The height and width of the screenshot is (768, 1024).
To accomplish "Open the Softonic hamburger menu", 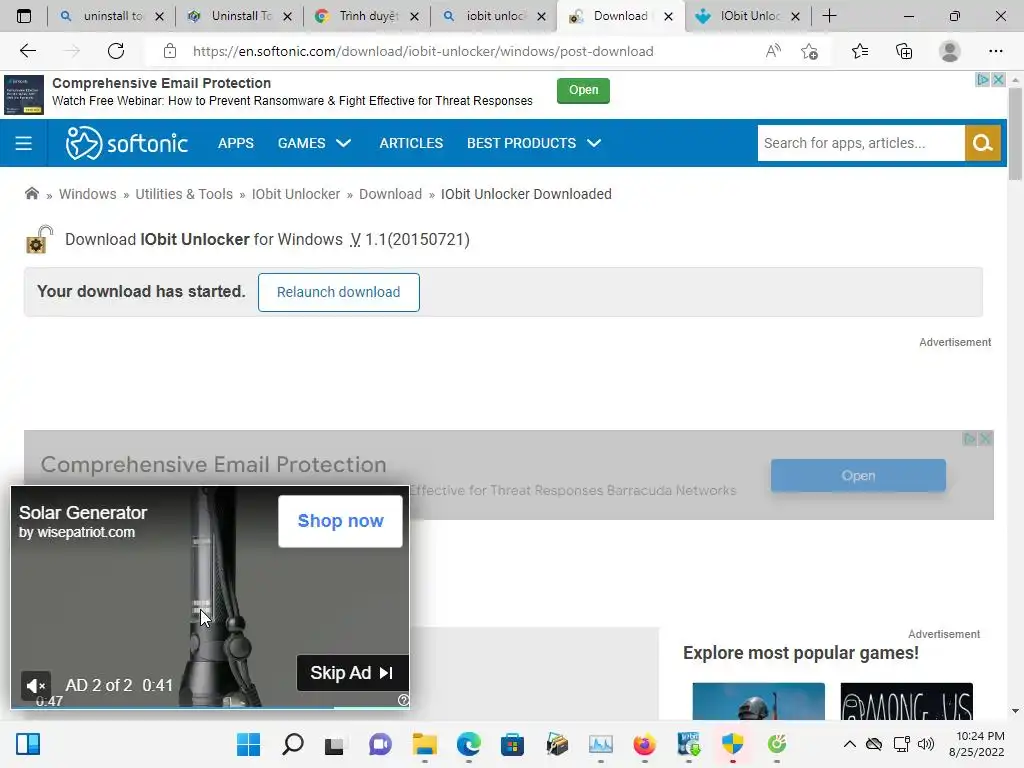I will click(x=24, y=143).
